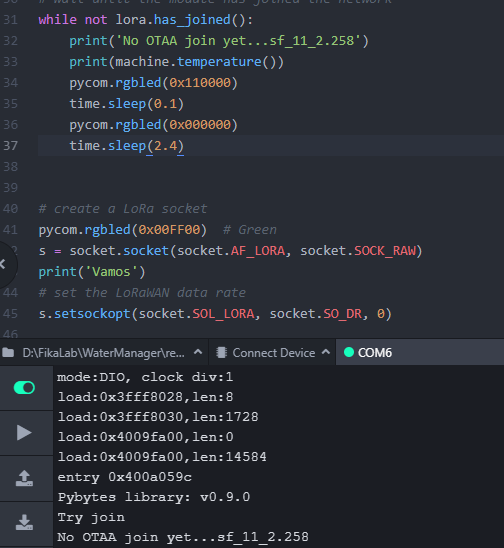Click the 'pycom.rgbled(0x110000)' line
This screenshot has height=548, width=504.
[x=153, y=82]
